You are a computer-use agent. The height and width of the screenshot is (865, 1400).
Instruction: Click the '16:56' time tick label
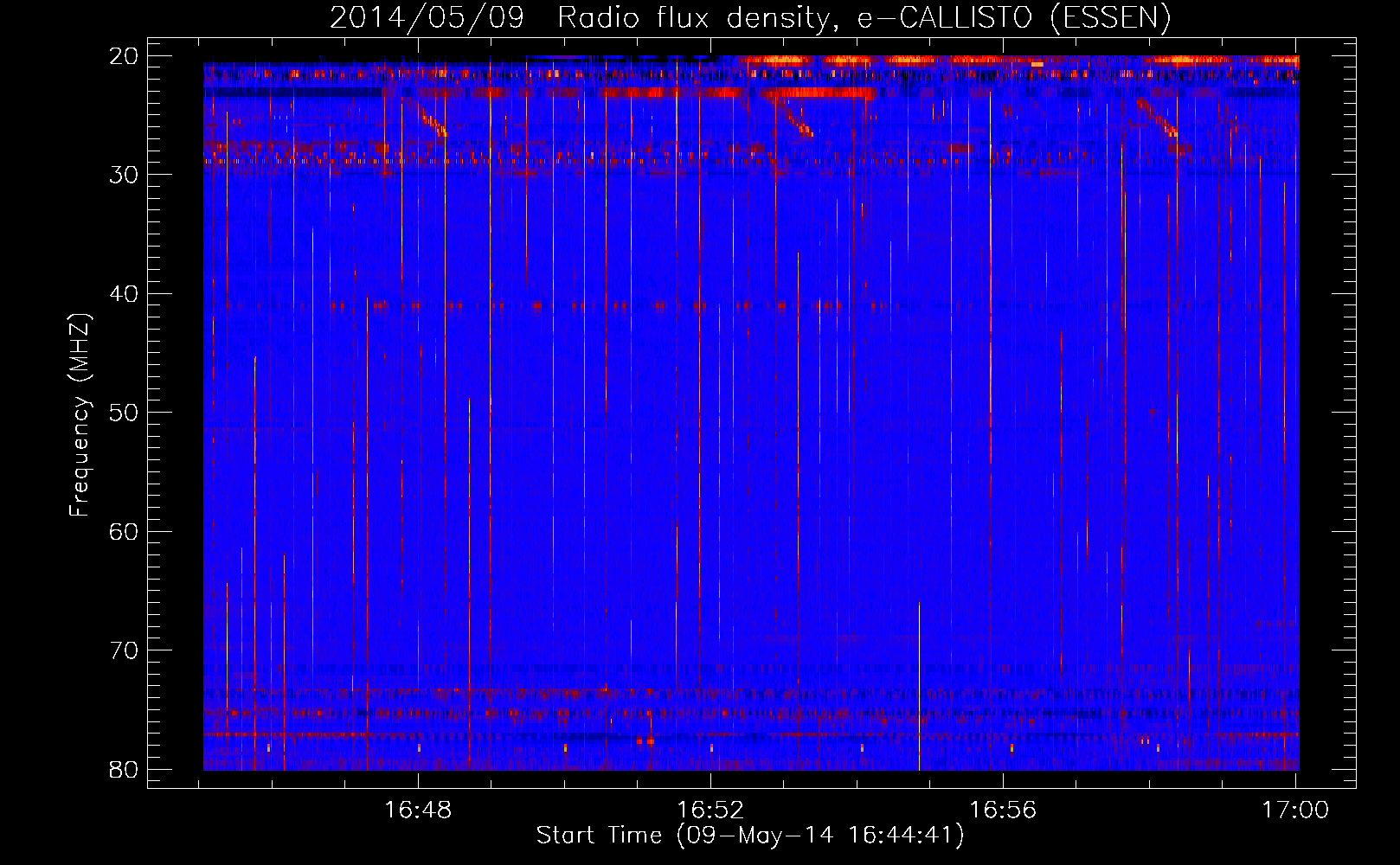point(1003,810)
